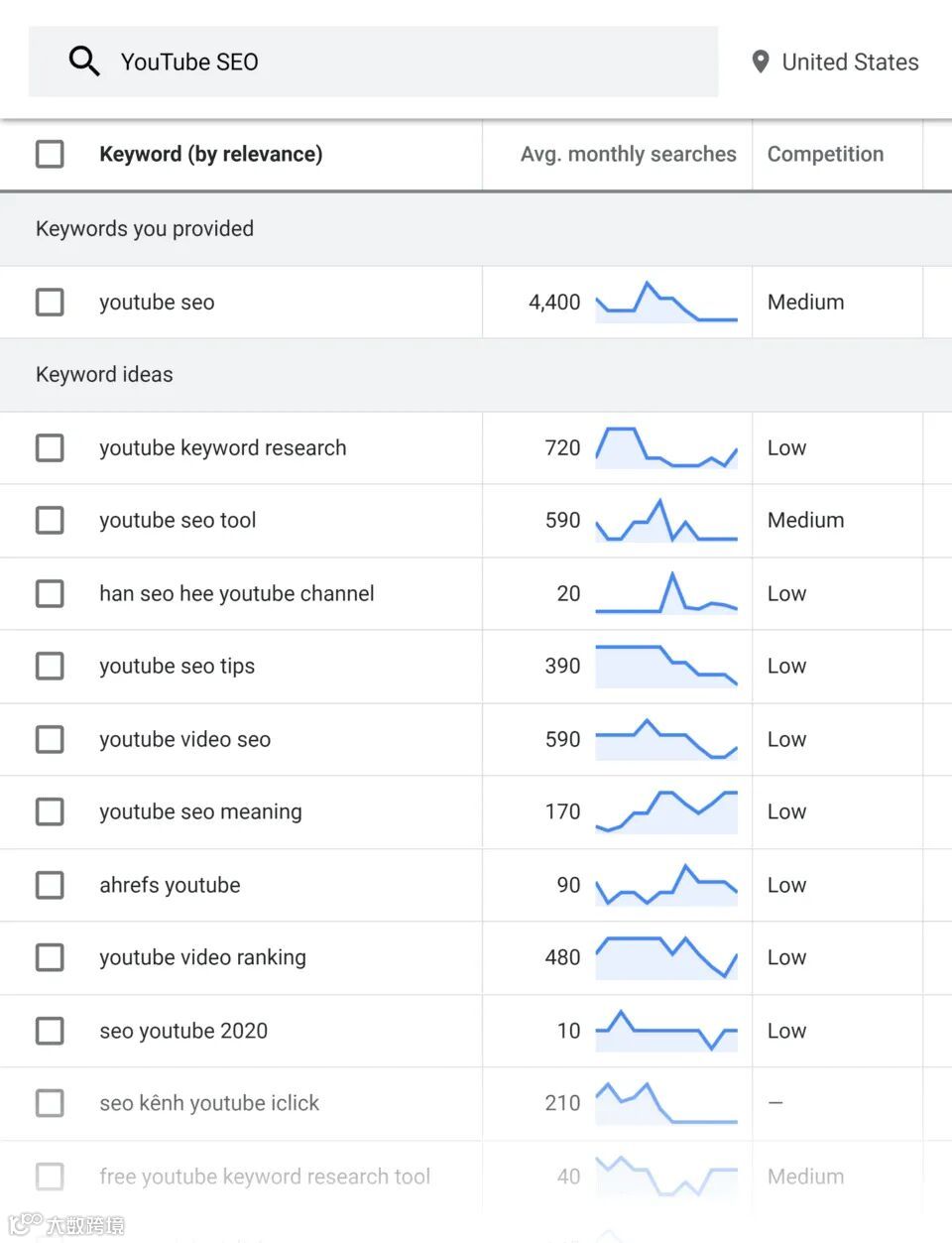Sort by Avg. monthly searches column
This screenshot has height=1243, width=952.
(628, 154)
